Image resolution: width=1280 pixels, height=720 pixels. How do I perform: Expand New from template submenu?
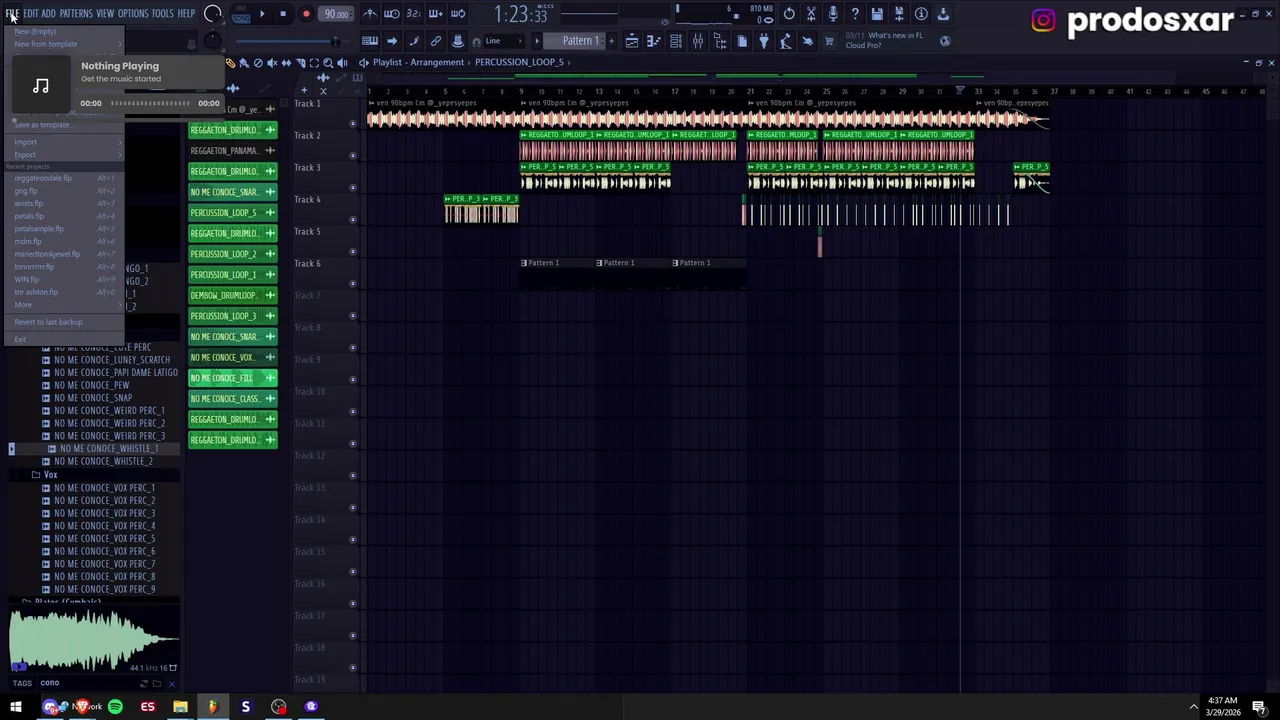click(x=67, y=44)
